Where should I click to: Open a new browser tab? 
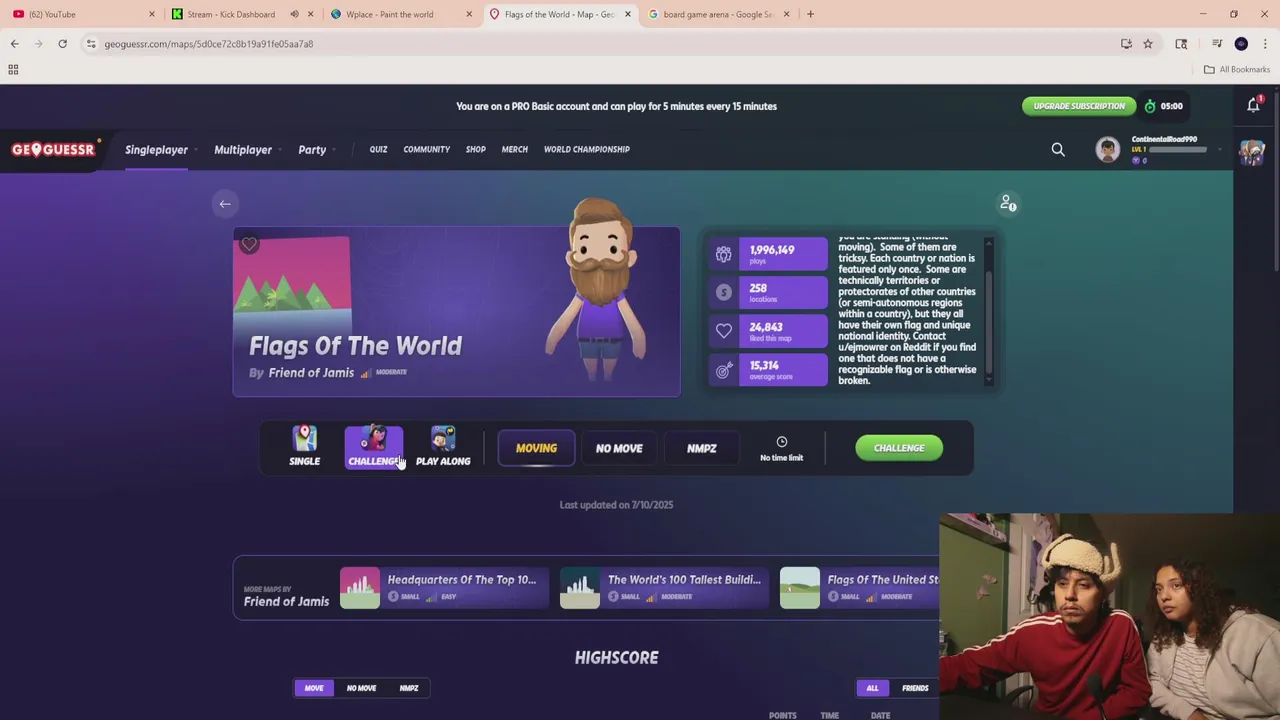click(810, 14)
